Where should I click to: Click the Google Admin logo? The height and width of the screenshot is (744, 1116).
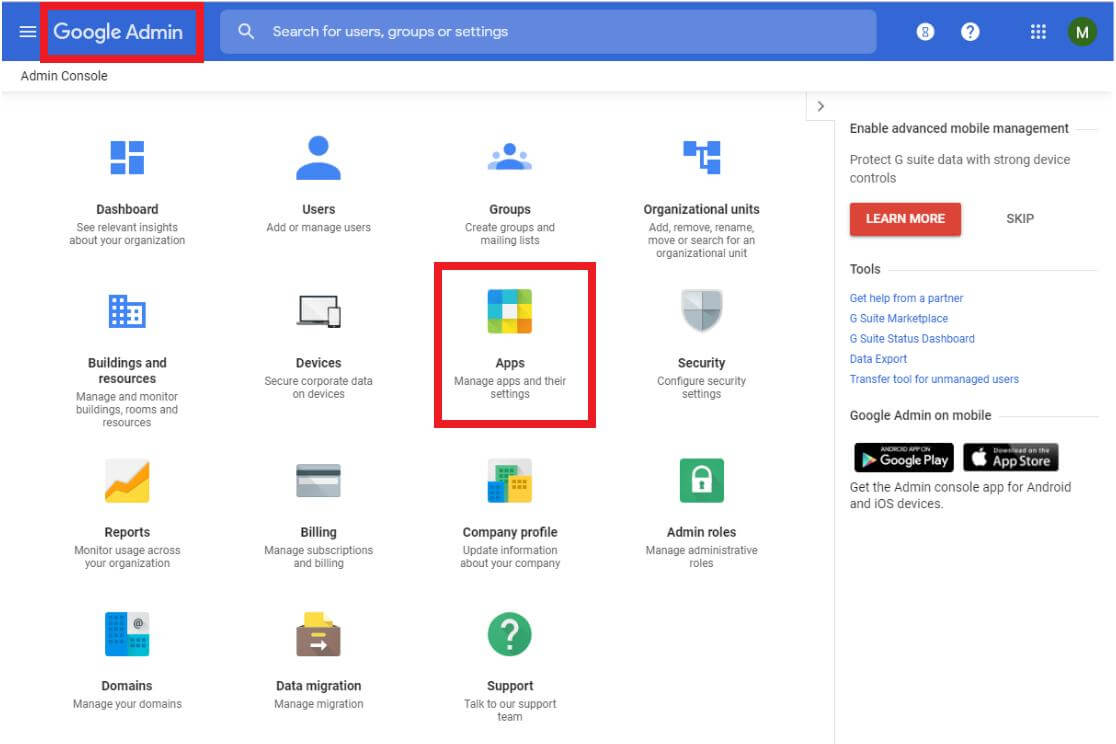[118, 31]
